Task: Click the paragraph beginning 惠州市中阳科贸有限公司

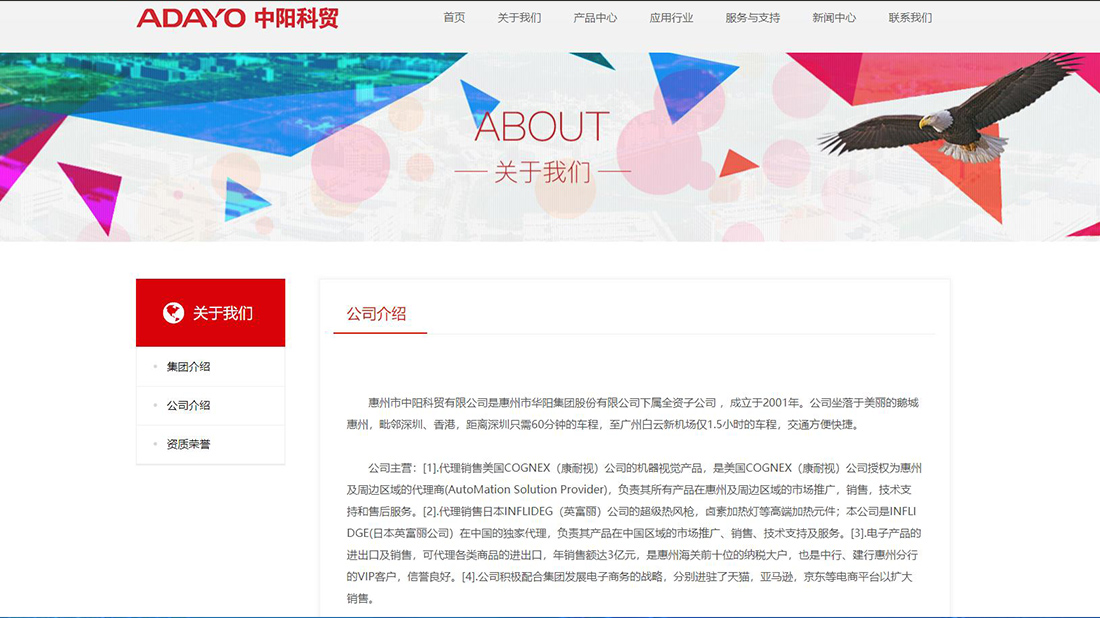Action: pos(632,413)
